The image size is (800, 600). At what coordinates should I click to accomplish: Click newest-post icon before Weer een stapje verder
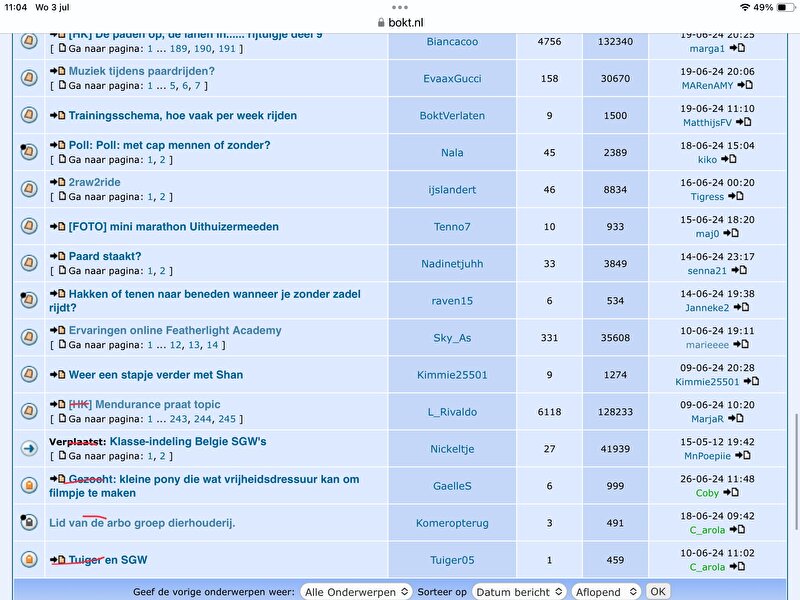pos(58,374)
